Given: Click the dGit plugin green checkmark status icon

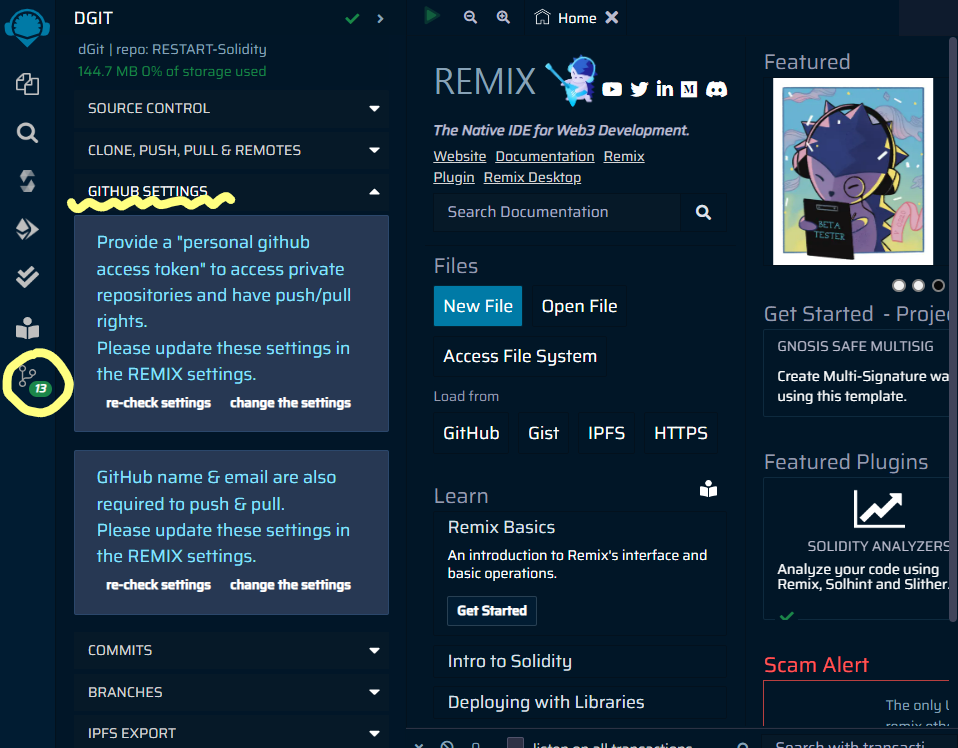Looking at the screenshot, I should pos(352,19).
